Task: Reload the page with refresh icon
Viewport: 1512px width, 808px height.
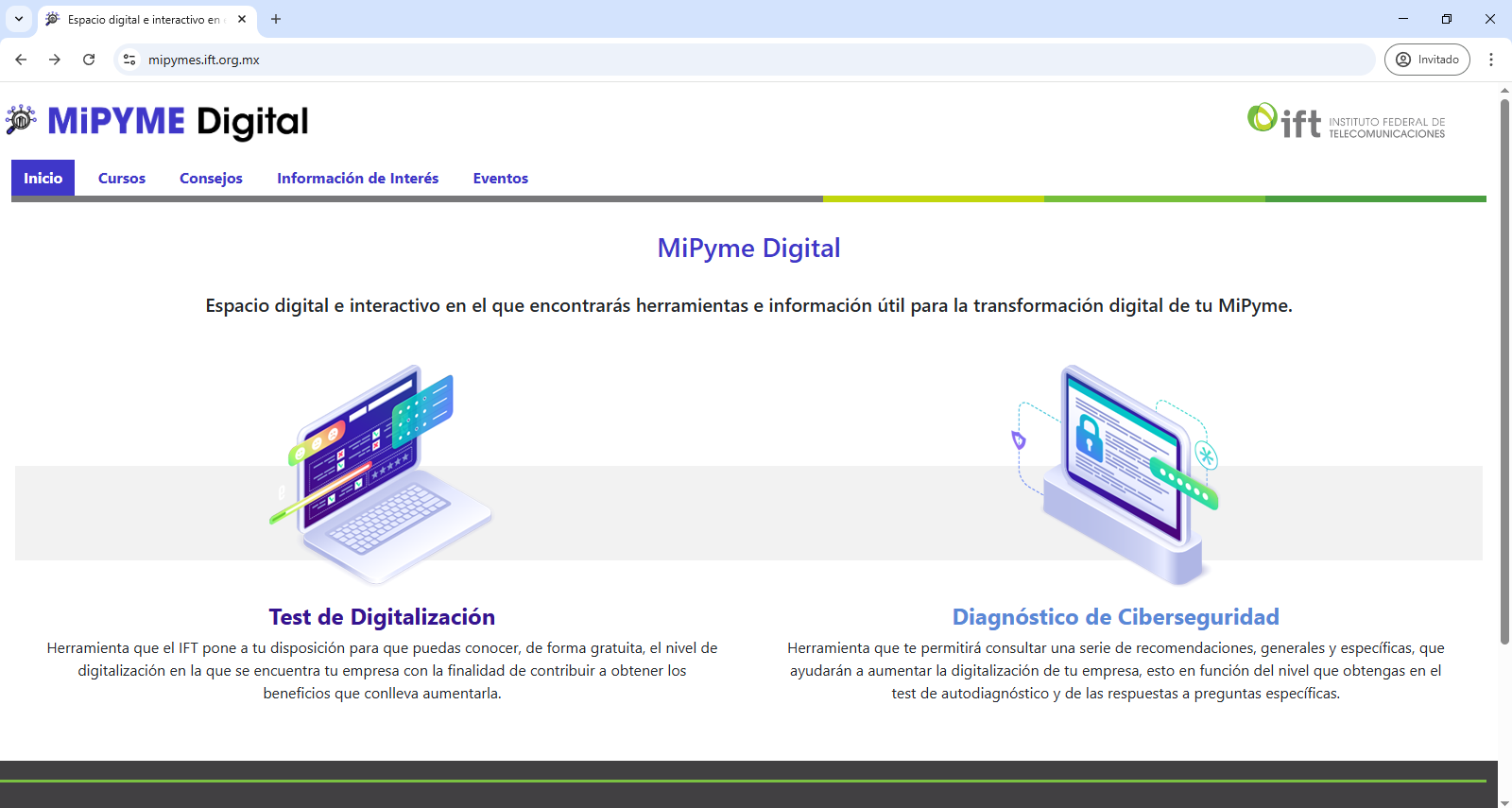Action: (x=89, y=60)
